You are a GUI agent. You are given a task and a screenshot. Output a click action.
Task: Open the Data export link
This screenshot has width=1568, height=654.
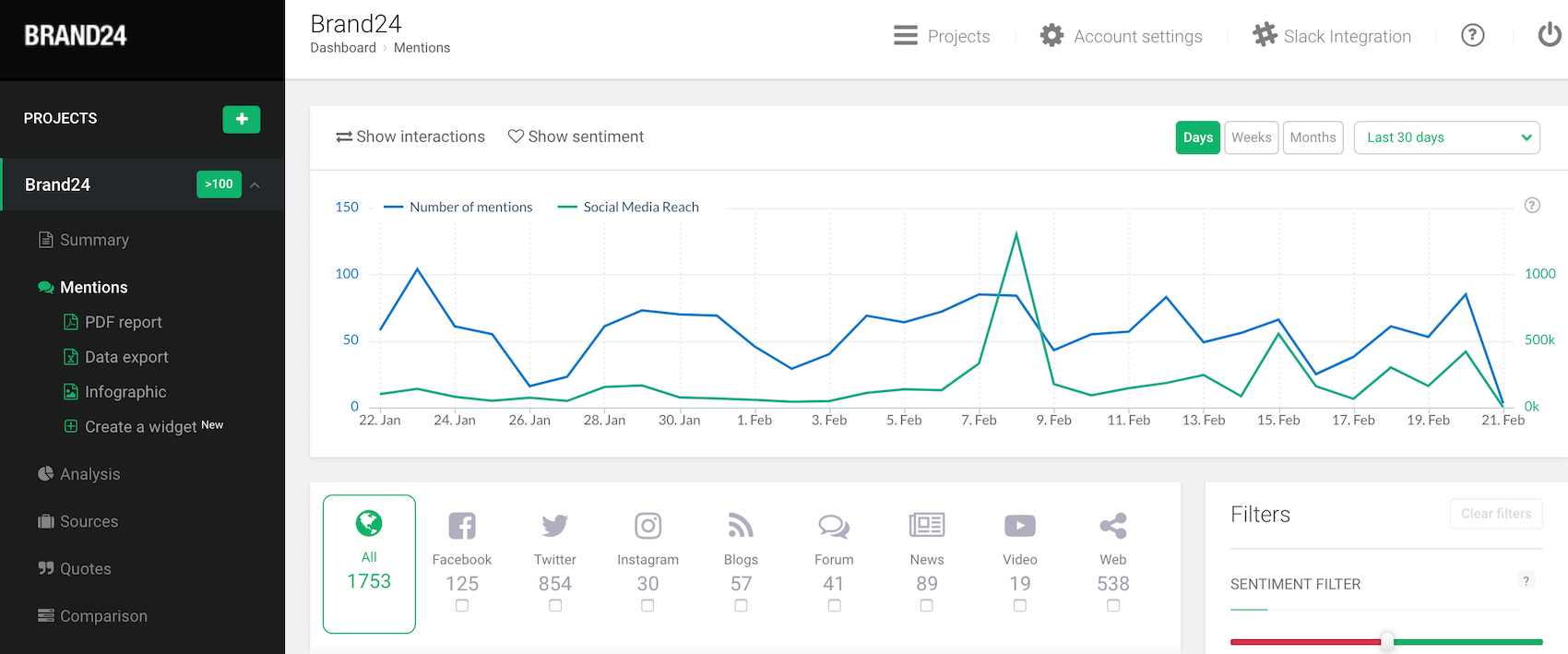(x=126, y=357)
